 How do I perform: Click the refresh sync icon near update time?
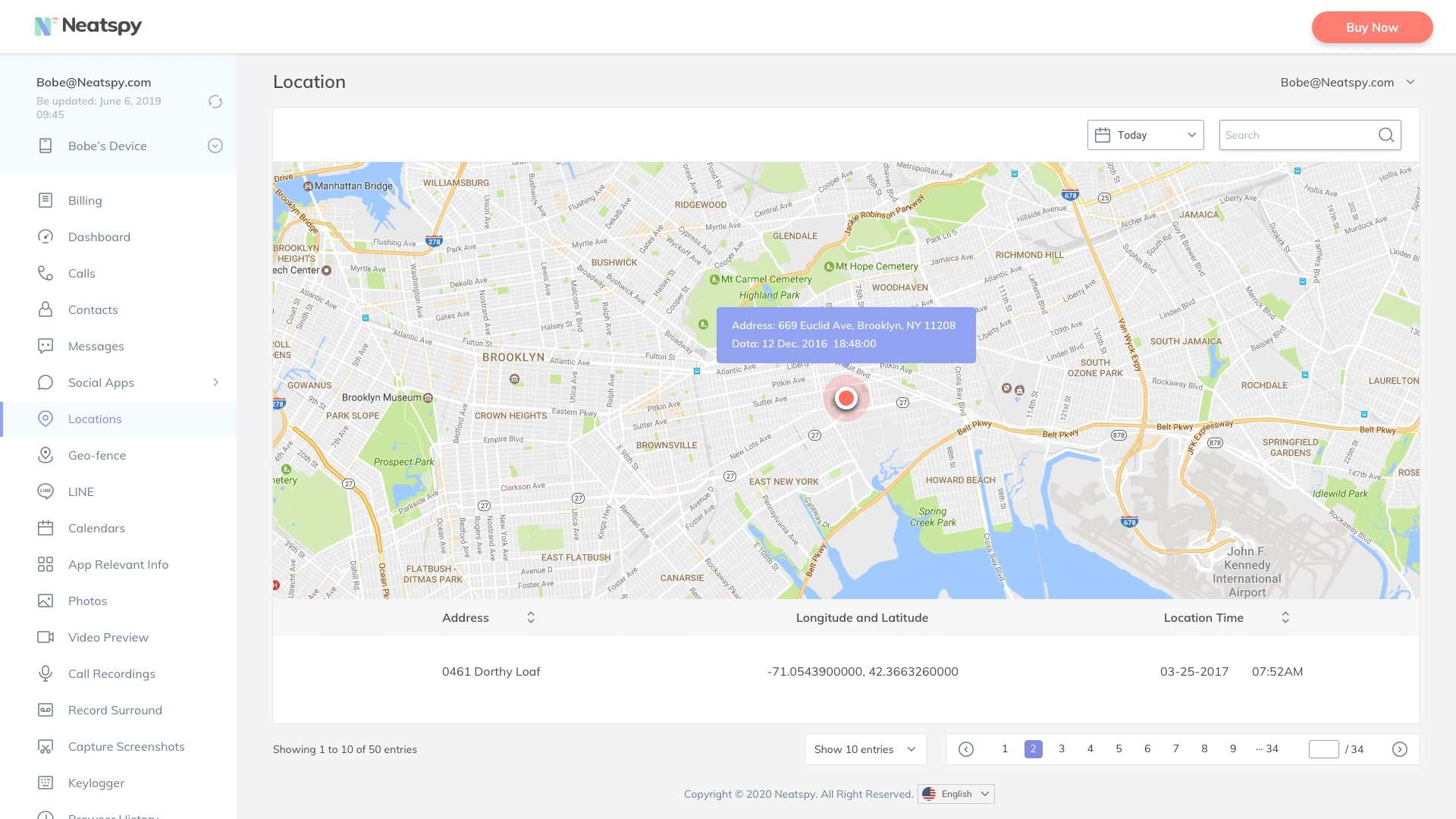tap(215, 102)
